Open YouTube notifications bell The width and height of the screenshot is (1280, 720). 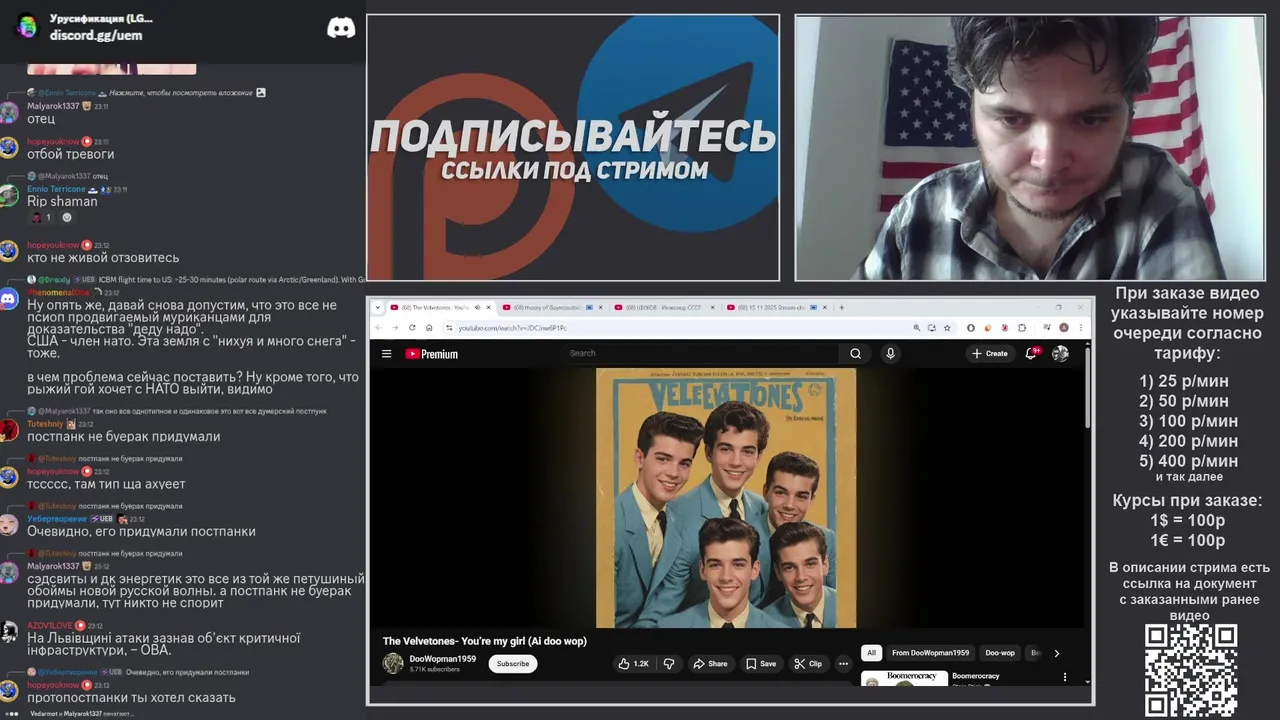pos(1031,353)
